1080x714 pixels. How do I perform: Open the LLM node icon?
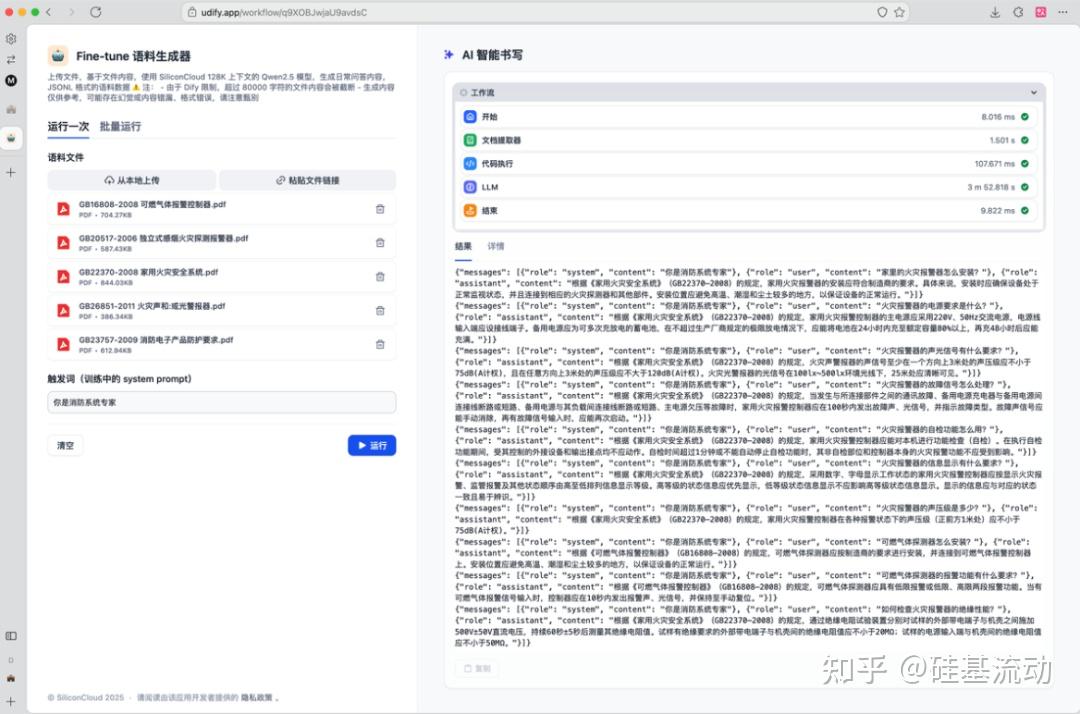[x=469, y=187]
